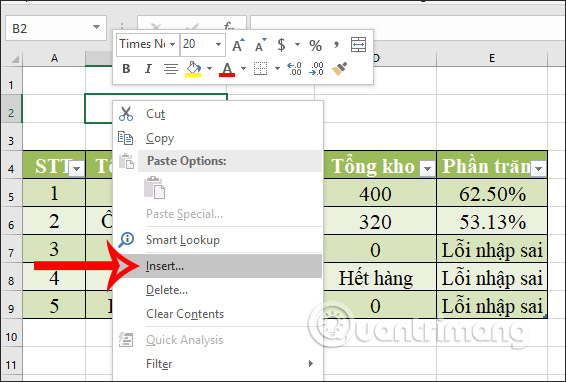Viewport: 566px width, 382px height.
Task: Increase font size with large A icon
Action: pos(239,45)
